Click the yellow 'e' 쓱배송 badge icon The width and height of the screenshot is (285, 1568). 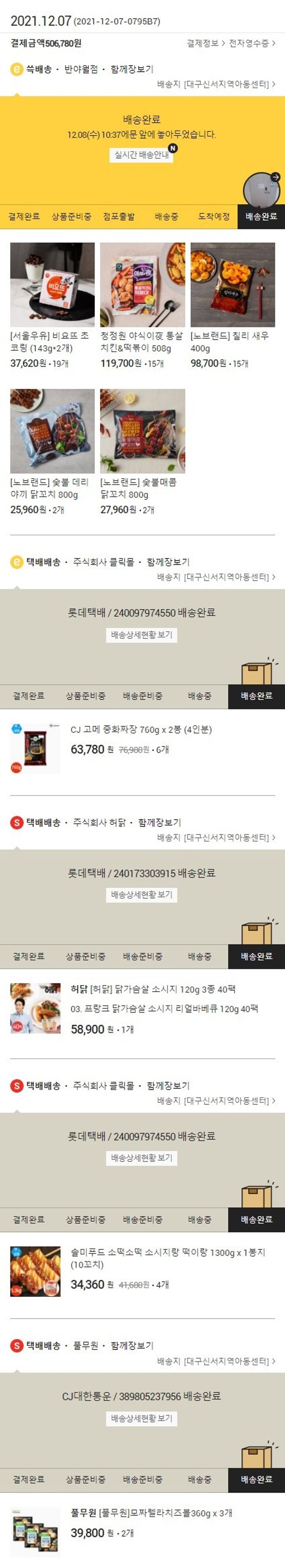[17, 69]
